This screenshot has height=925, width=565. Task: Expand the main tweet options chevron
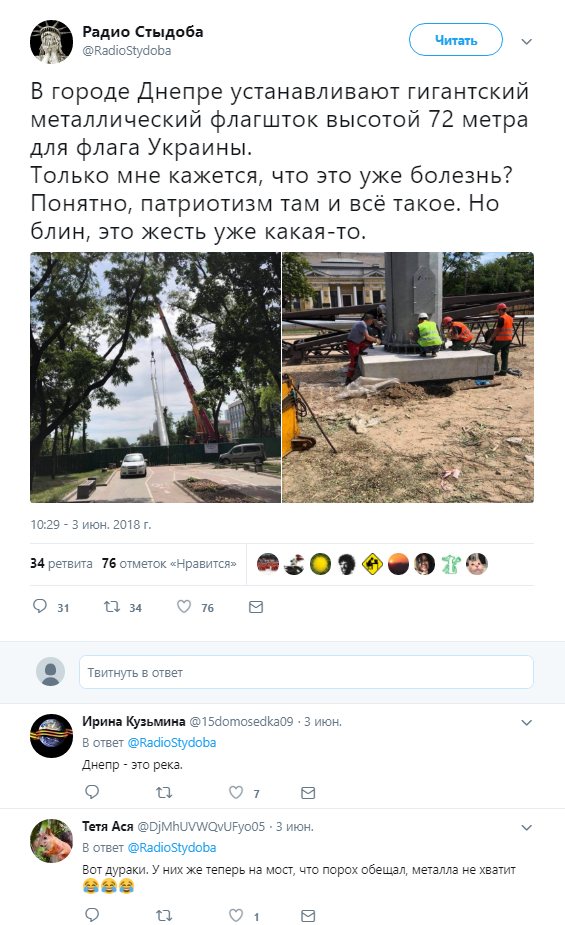527,41
